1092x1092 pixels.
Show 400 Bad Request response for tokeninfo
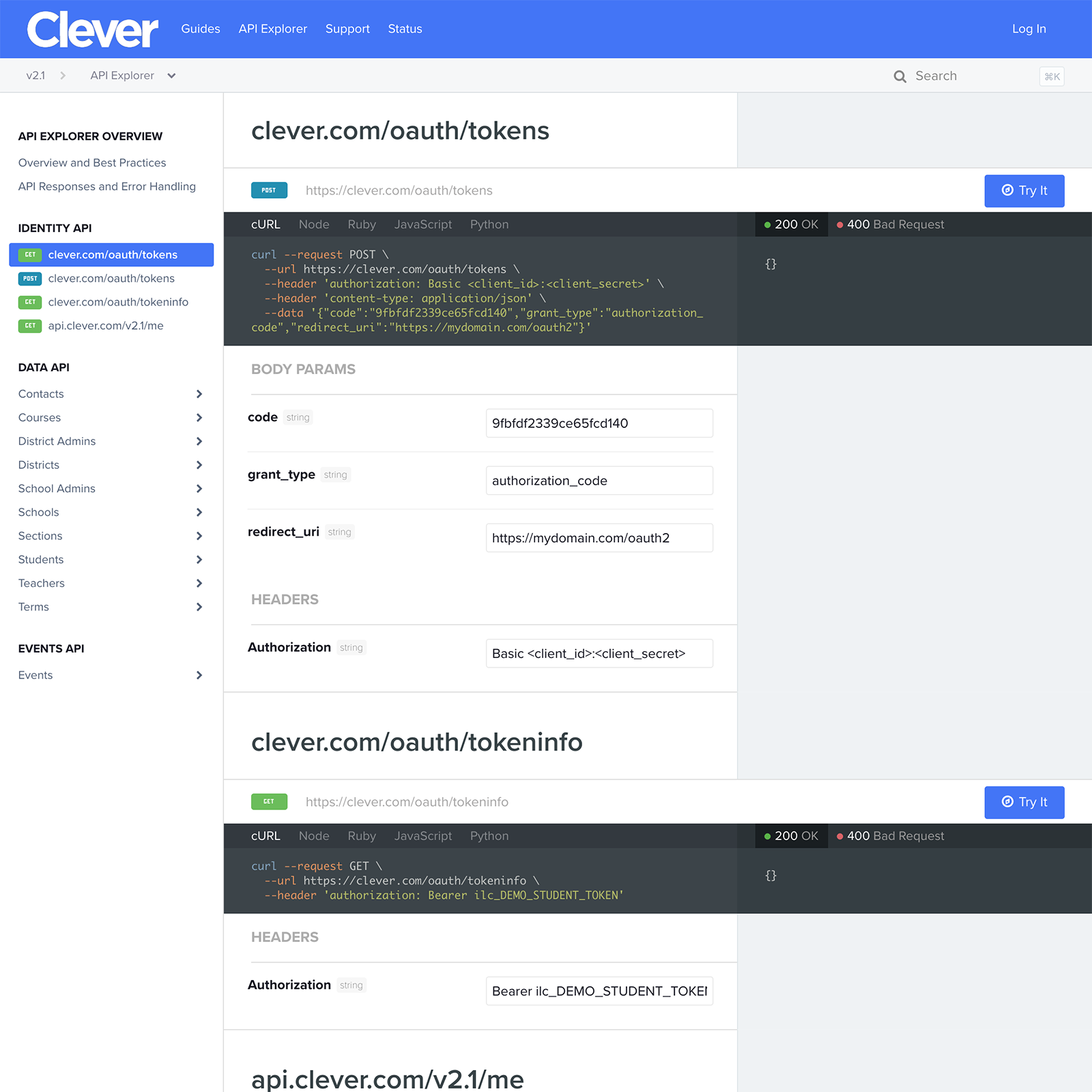point(891,836)
